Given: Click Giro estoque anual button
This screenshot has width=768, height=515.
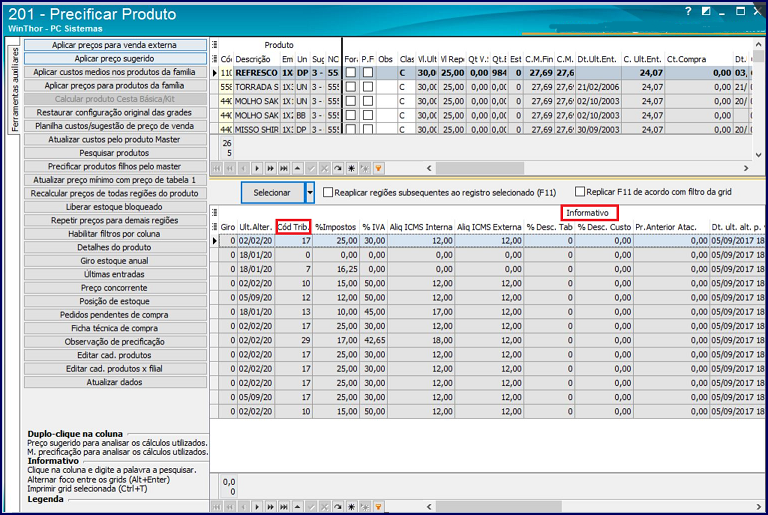Looking at the screenshot, I should [x=116, y=261].
